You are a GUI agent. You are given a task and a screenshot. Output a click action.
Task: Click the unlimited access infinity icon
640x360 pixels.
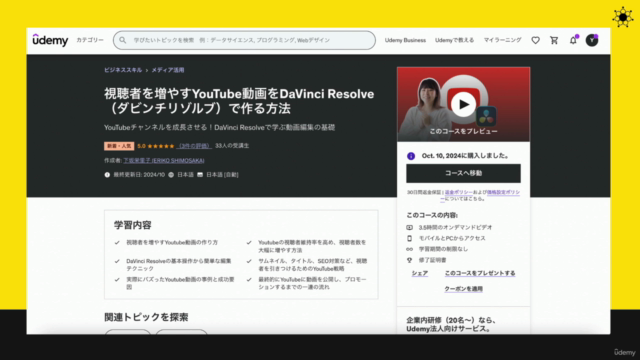tap(409, 249)
